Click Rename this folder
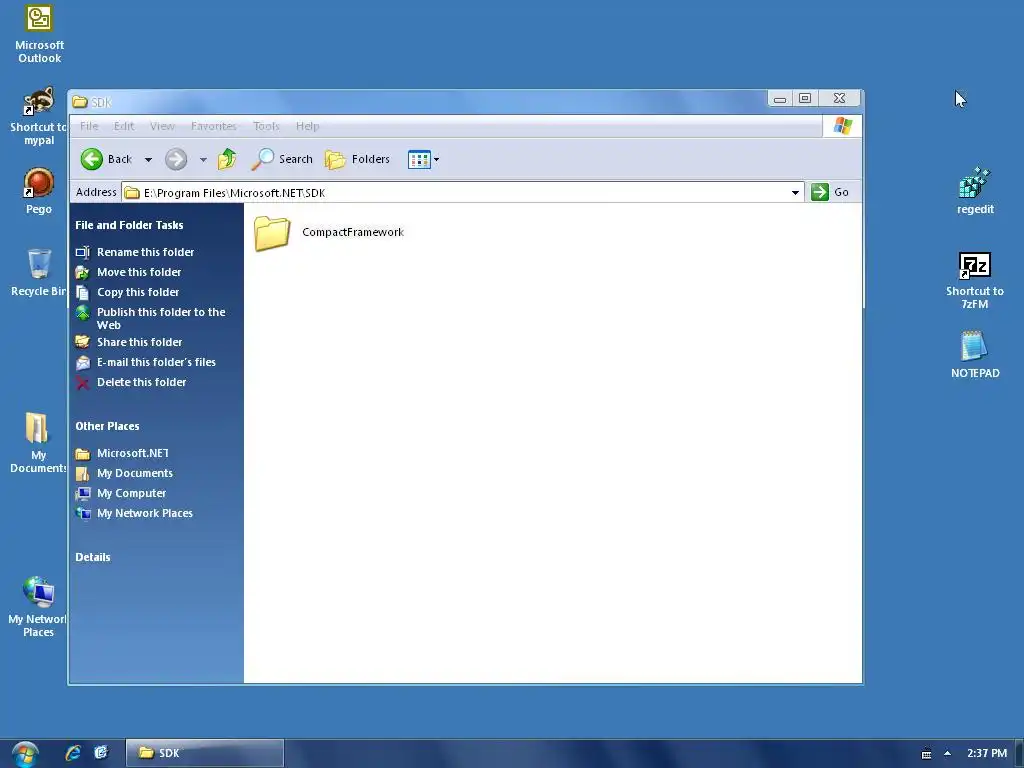1024x768 pixels. [145, 252]
